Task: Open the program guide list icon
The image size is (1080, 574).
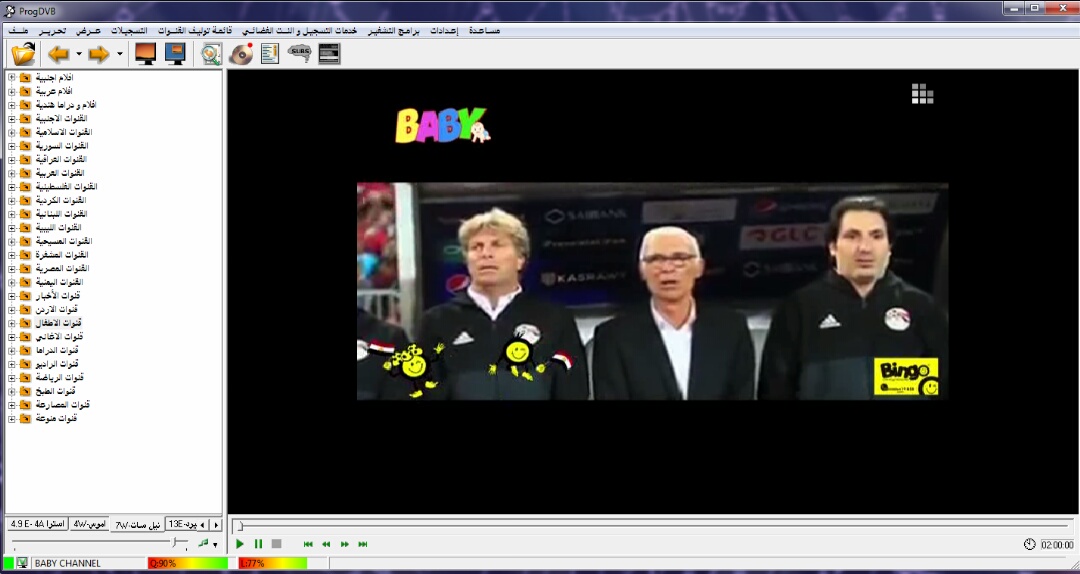Action: point(269,54)
